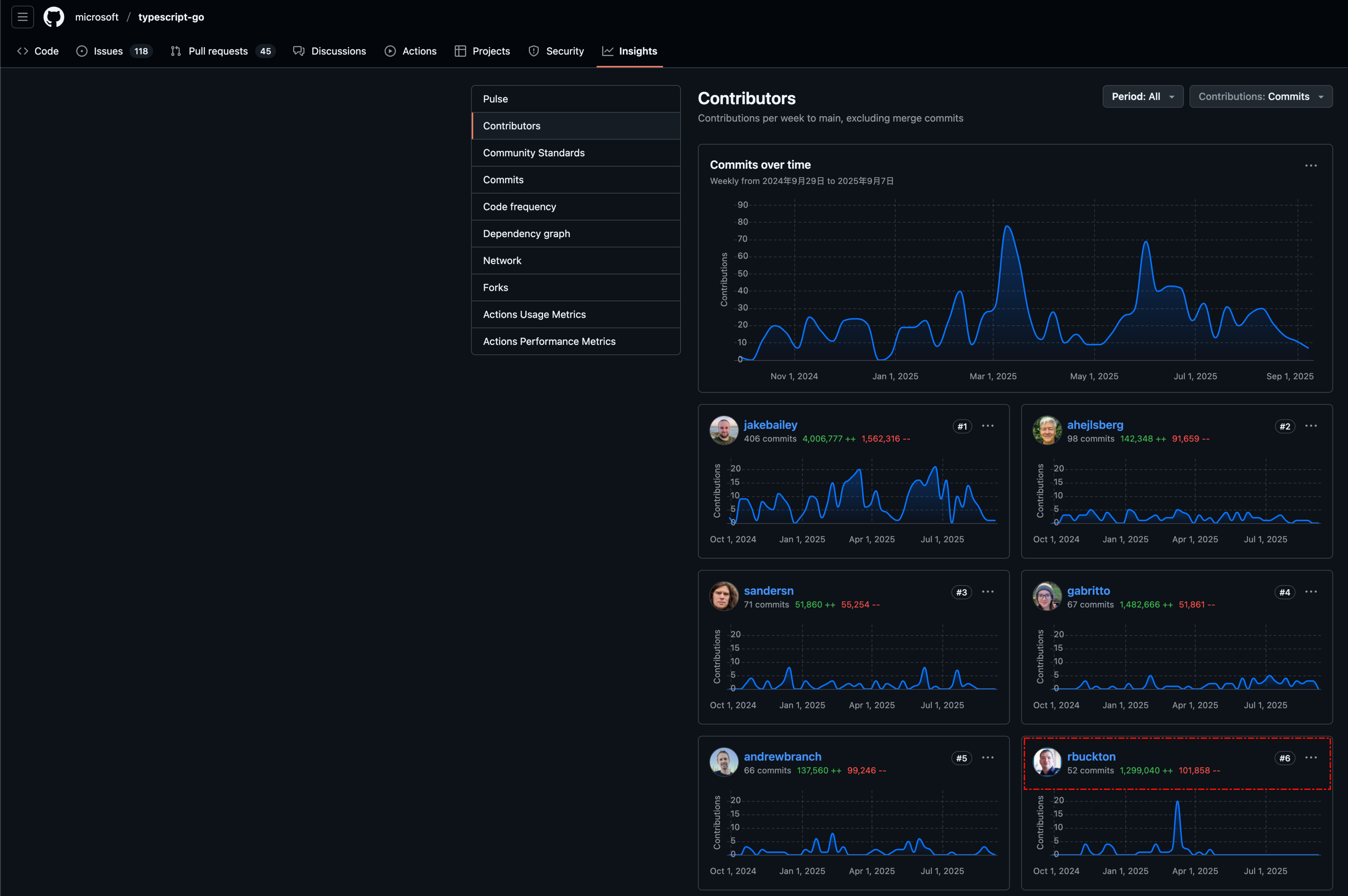Click the Actions play icon
Screen dimensions: 1348x896
click(390, 51)
